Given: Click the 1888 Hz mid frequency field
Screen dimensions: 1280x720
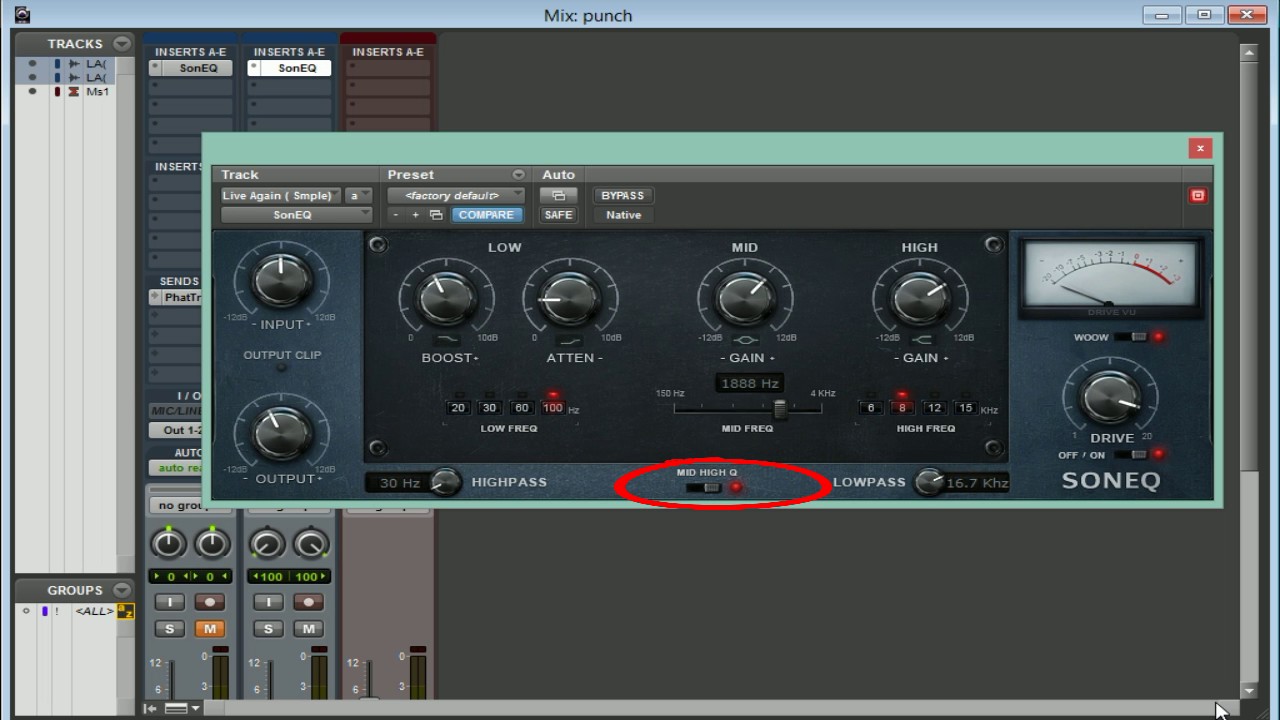Looking at the screenshot, I should coord(750,383).
